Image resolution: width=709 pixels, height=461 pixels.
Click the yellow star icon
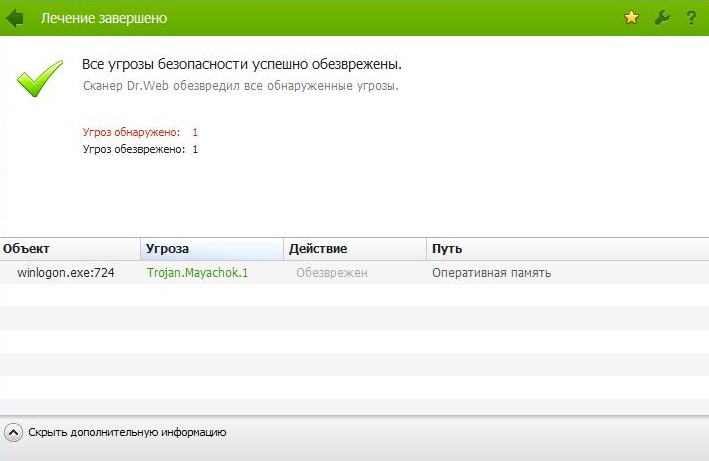click(631, 18)
